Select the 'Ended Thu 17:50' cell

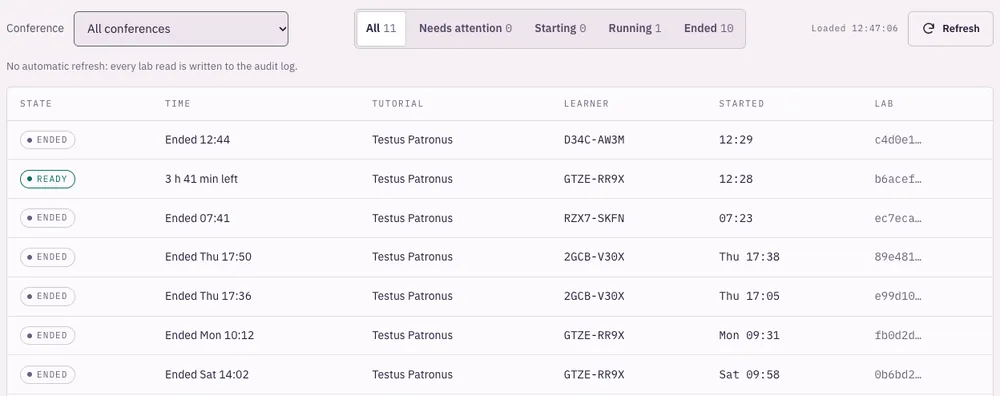coord(208,257)
